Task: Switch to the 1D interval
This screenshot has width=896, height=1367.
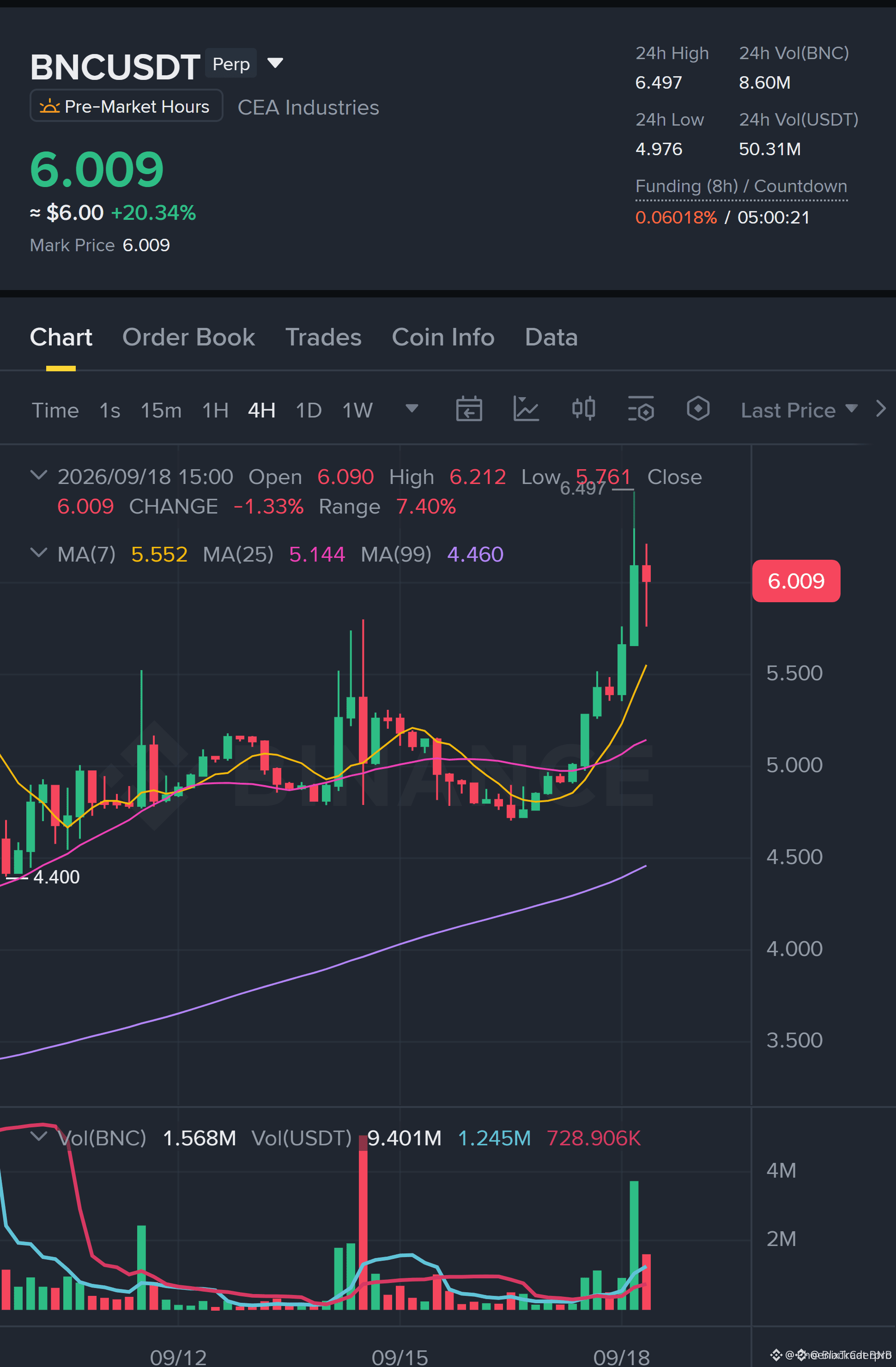Action: (309, 410)
